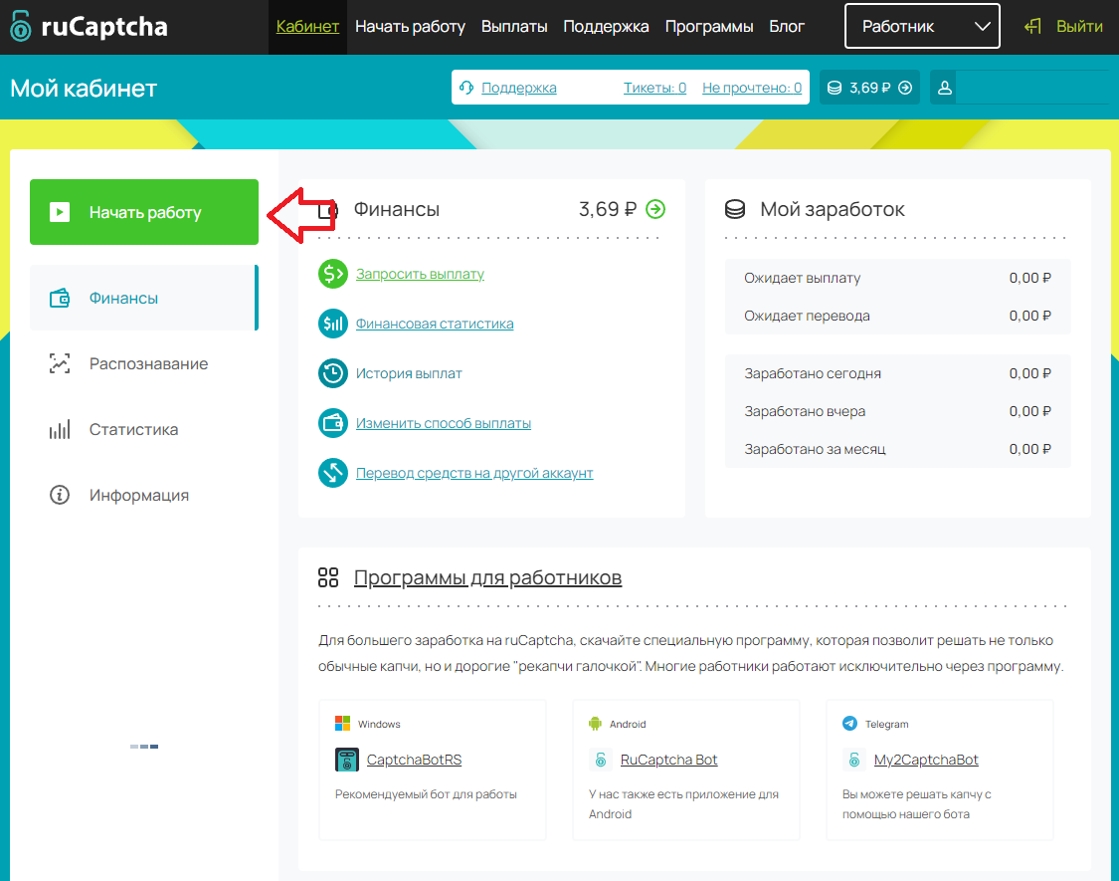1119x881 pixels.
Task: Open Тикеты: 0 link
Action: point(655,88)
